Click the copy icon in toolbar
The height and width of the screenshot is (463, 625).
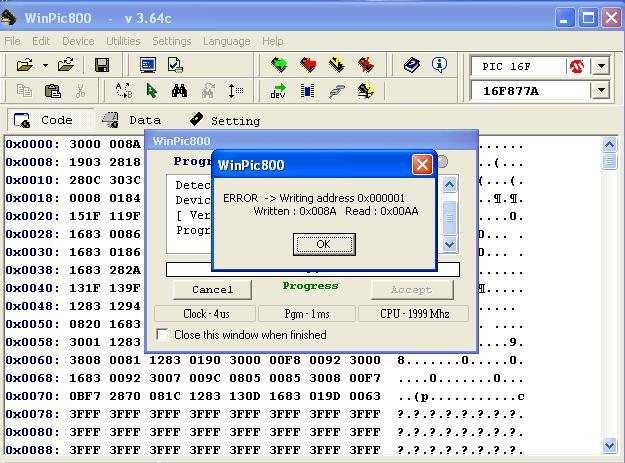point(24,91)
